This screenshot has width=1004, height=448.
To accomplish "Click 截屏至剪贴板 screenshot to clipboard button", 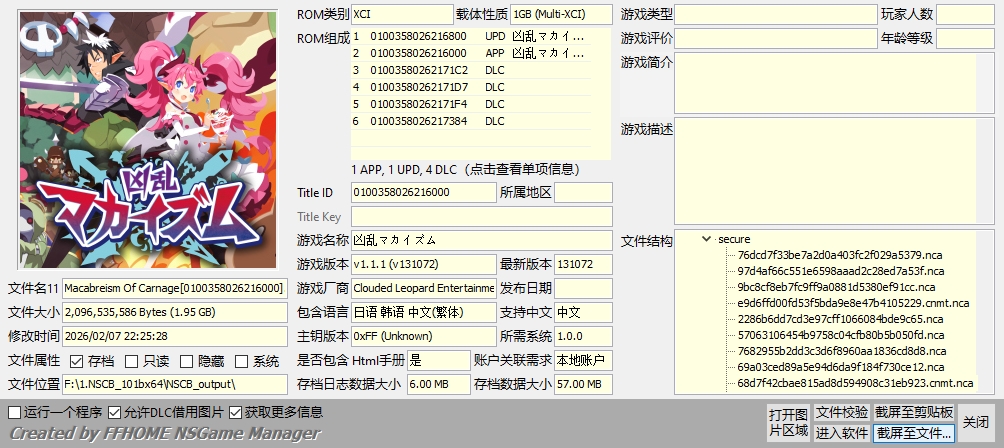I will [x=914, y=412].
